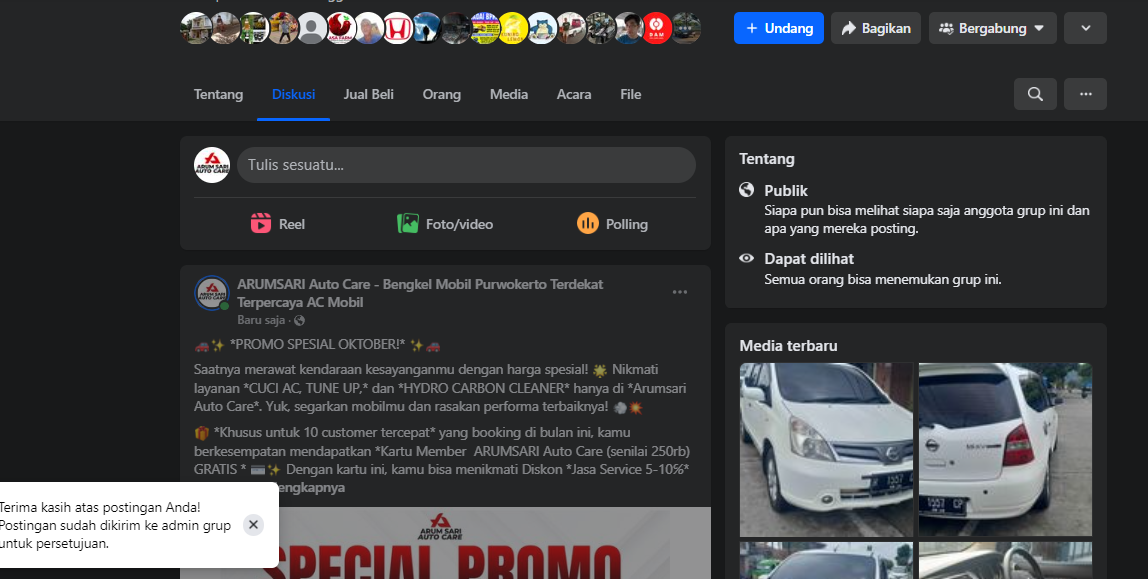Viewport: 1148px width, 579px height.
Task: Click the blue Undang button
Action: click(778, 28)
